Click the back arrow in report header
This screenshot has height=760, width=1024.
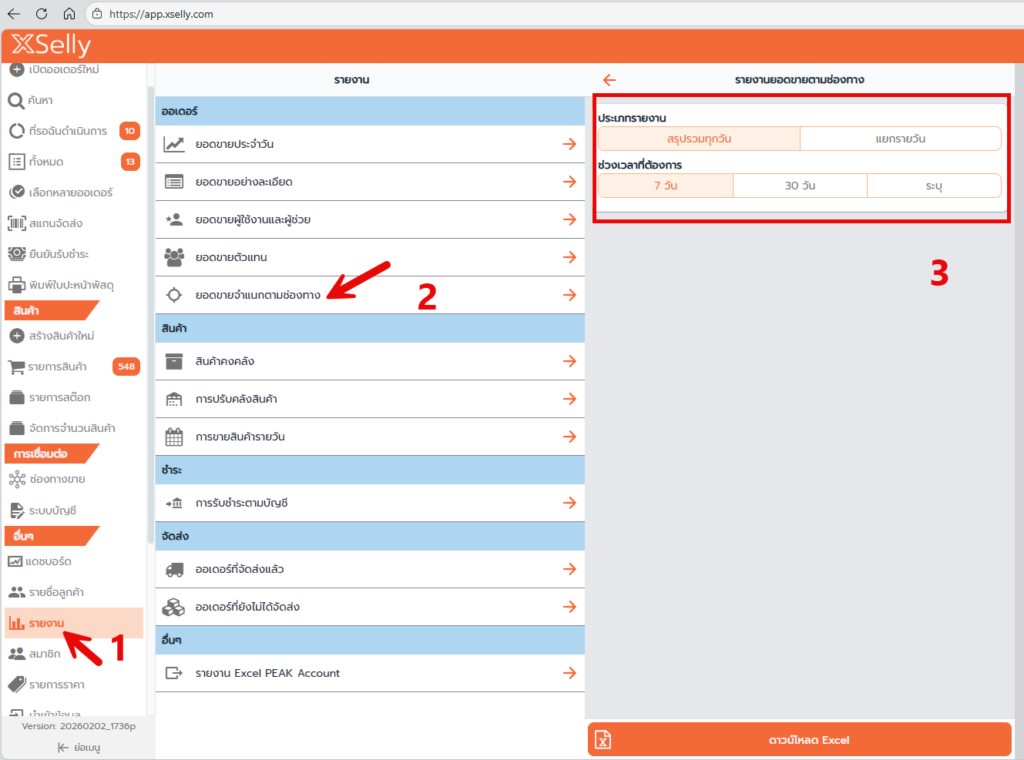[x=610, y=80]
